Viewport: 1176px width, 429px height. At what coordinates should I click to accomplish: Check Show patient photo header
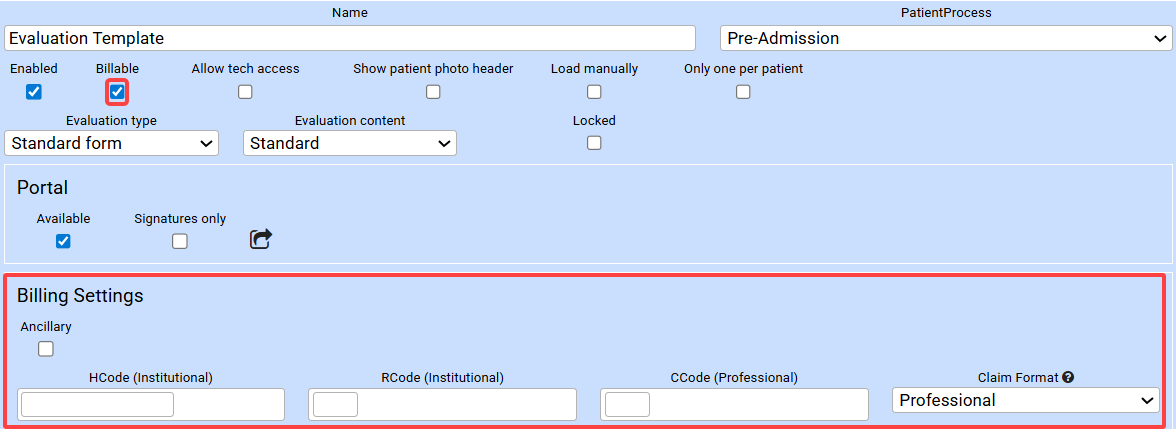pos(433,92)
